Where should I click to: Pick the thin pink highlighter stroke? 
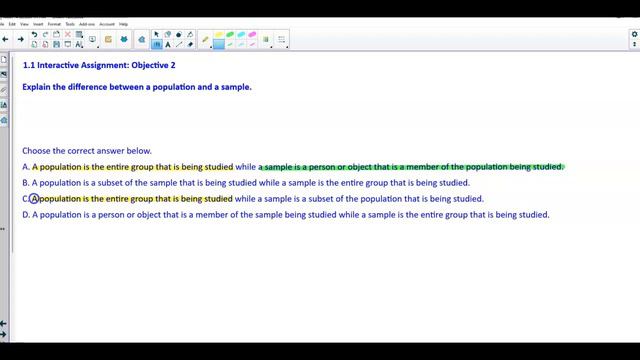[x=252, y=44]
